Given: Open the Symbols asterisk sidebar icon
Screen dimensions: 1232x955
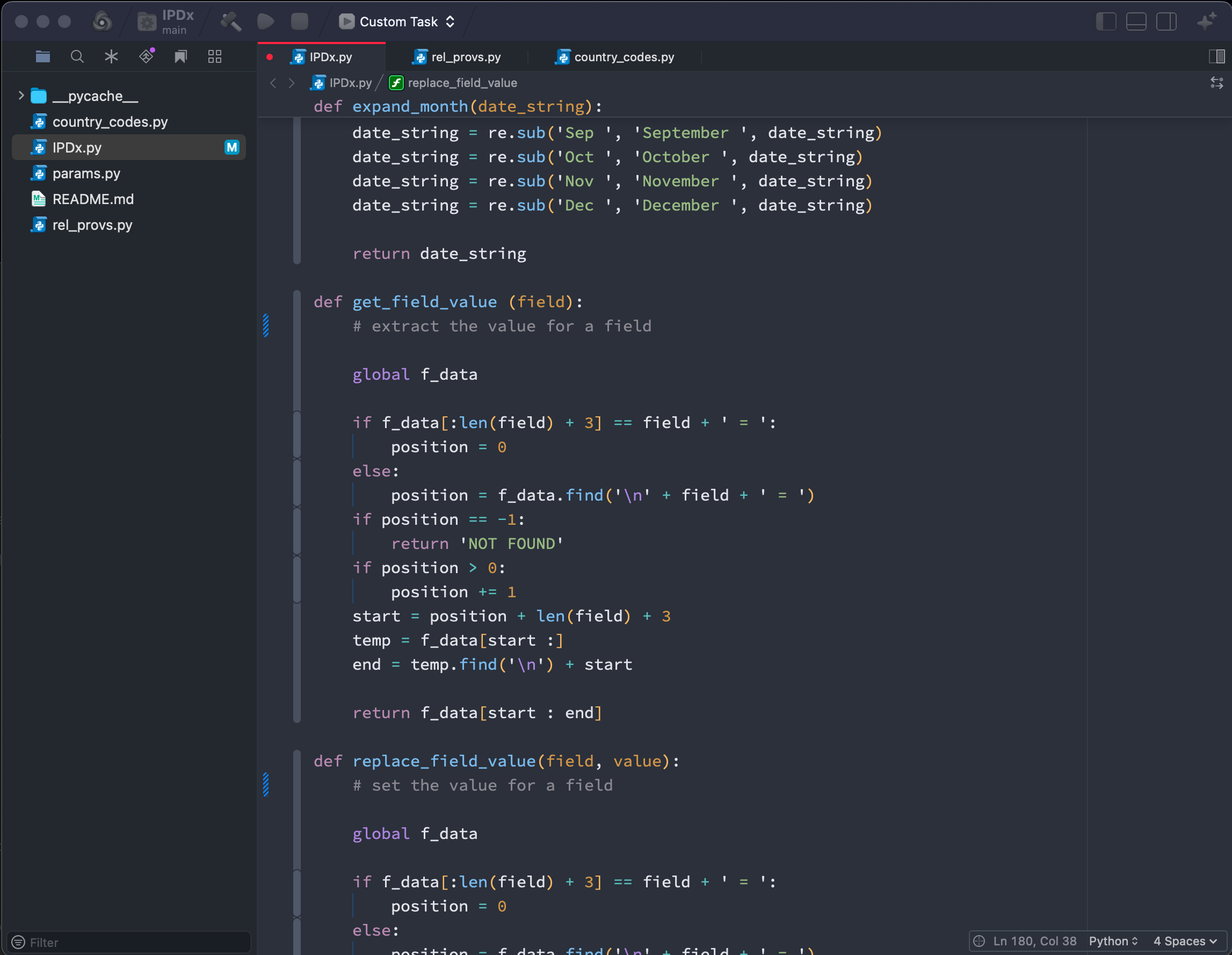Looking at the screenshot, I should (x=111, y=56).
